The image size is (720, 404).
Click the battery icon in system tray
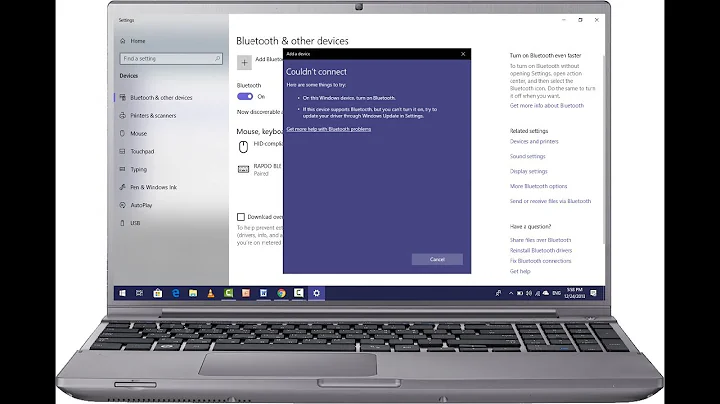tap(520, 293)
